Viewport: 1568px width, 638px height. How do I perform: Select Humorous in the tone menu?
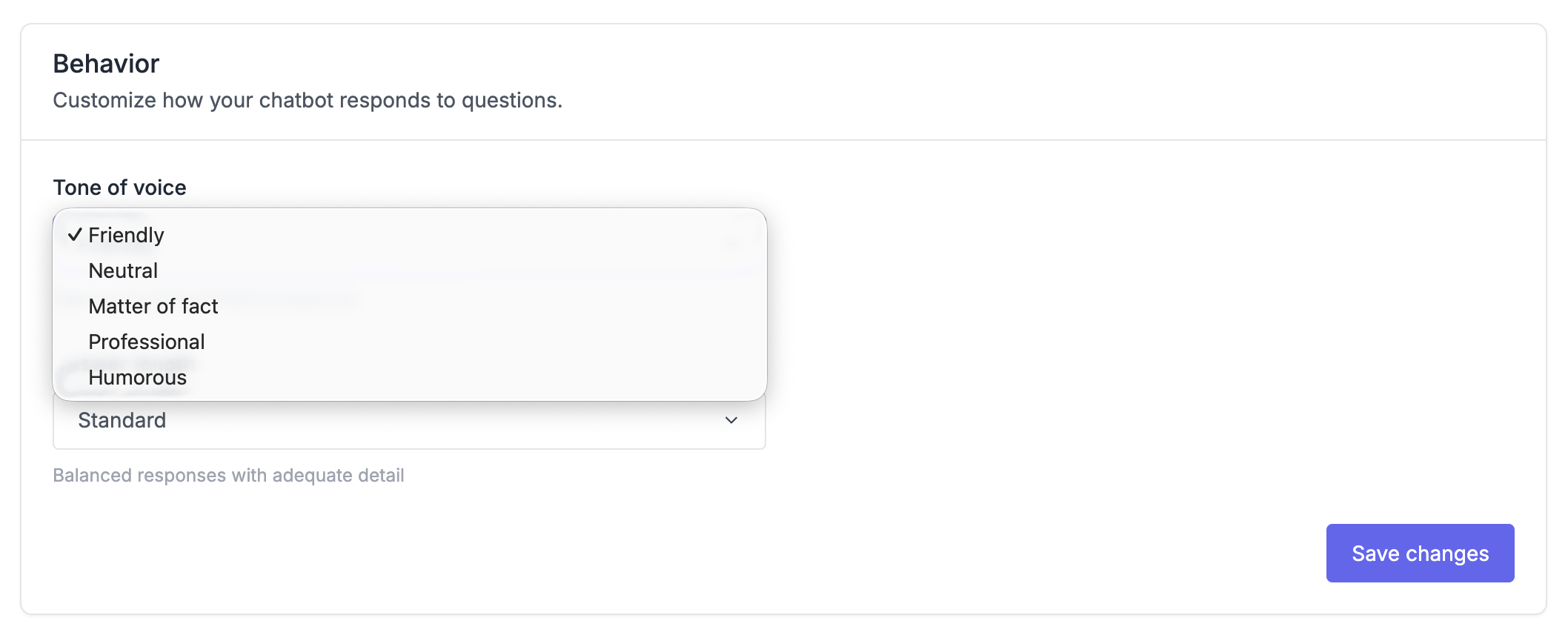tap(137, 377)
